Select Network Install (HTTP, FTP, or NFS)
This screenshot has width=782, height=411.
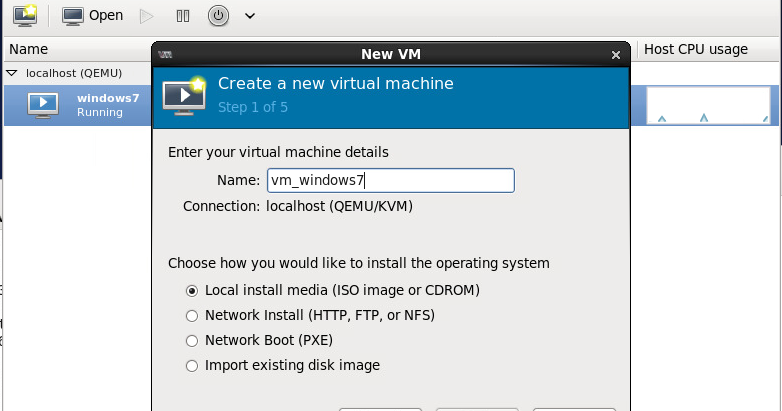tap(310, 315)
